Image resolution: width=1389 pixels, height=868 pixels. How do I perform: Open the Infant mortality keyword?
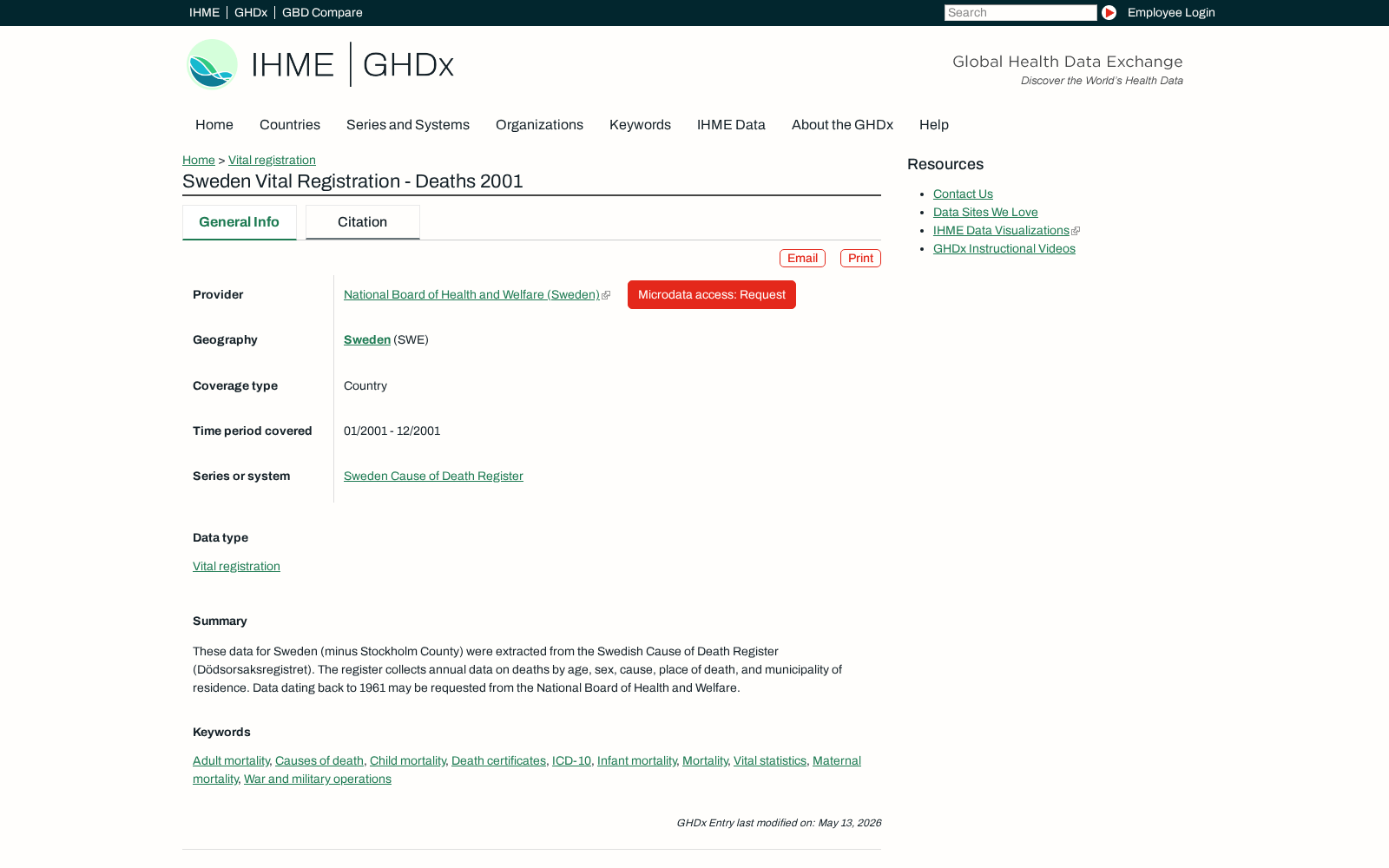636,761
